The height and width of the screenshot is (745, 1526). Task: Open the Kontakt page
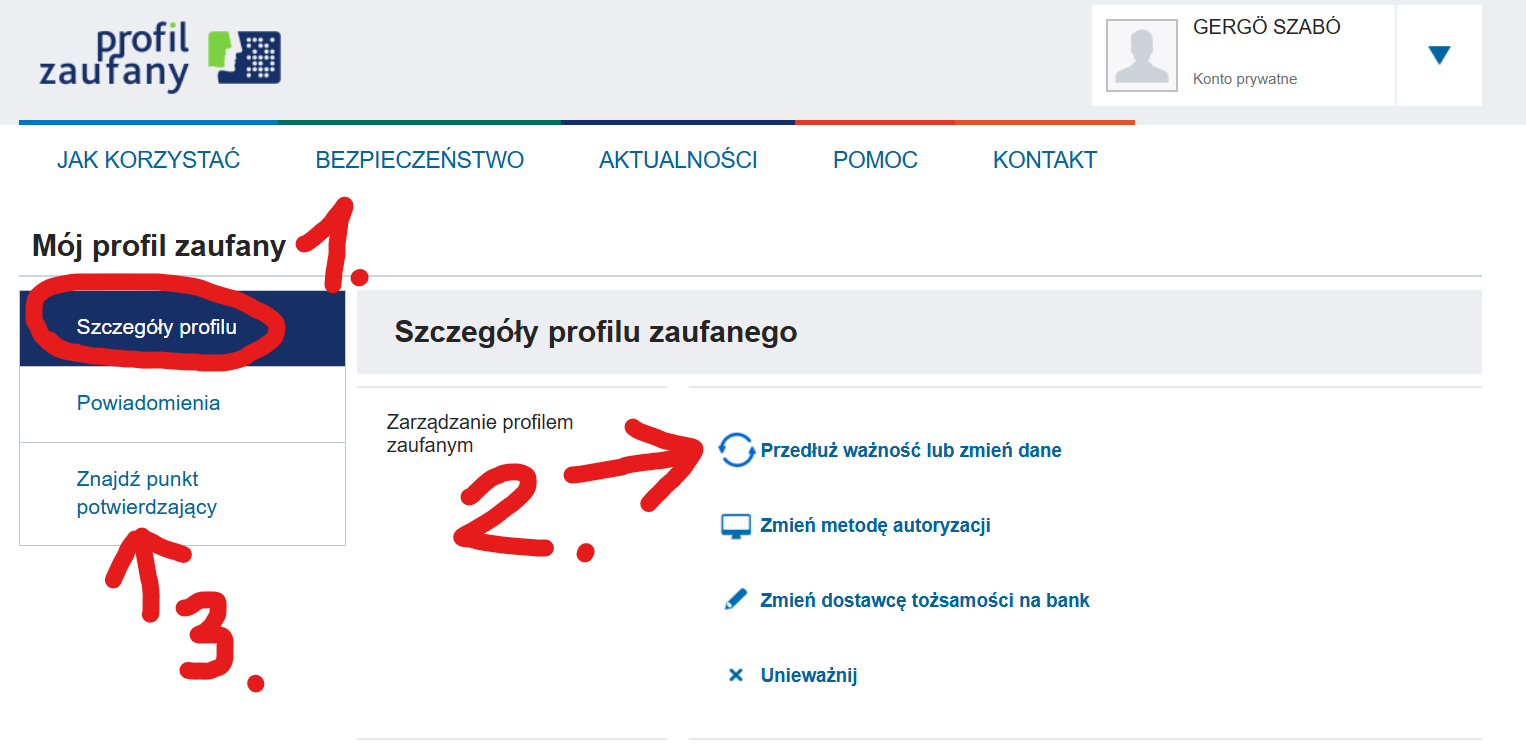pos(1045,160)
